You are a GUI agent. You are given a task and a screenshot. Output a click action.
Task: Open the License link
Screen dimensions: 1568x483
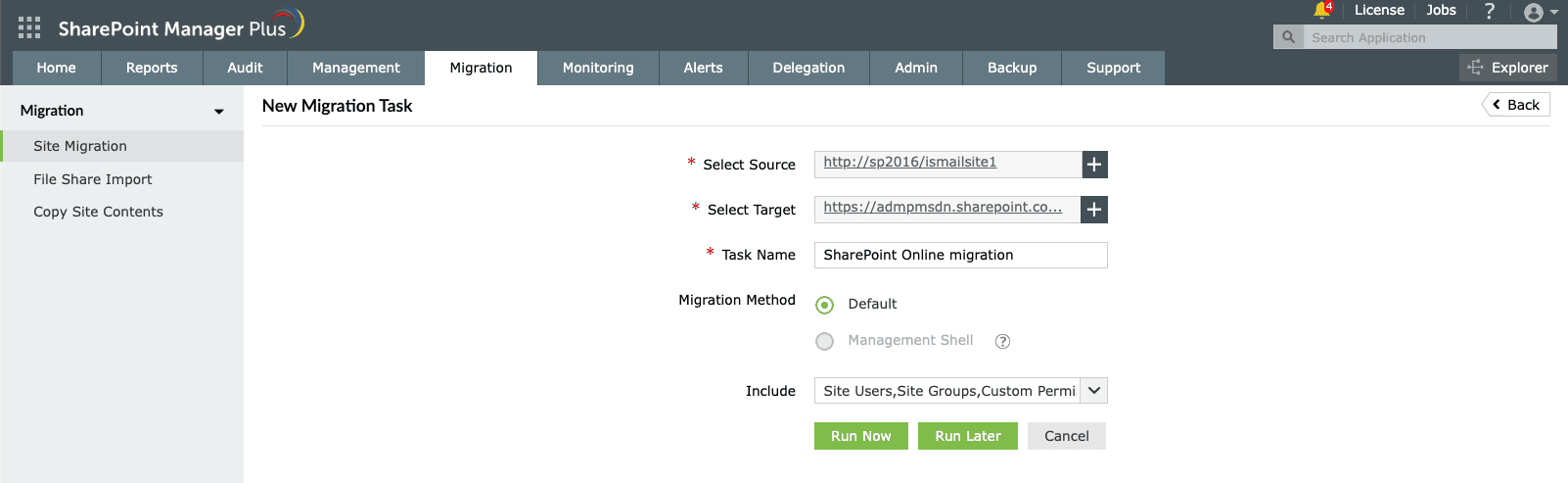[1379, 10]
